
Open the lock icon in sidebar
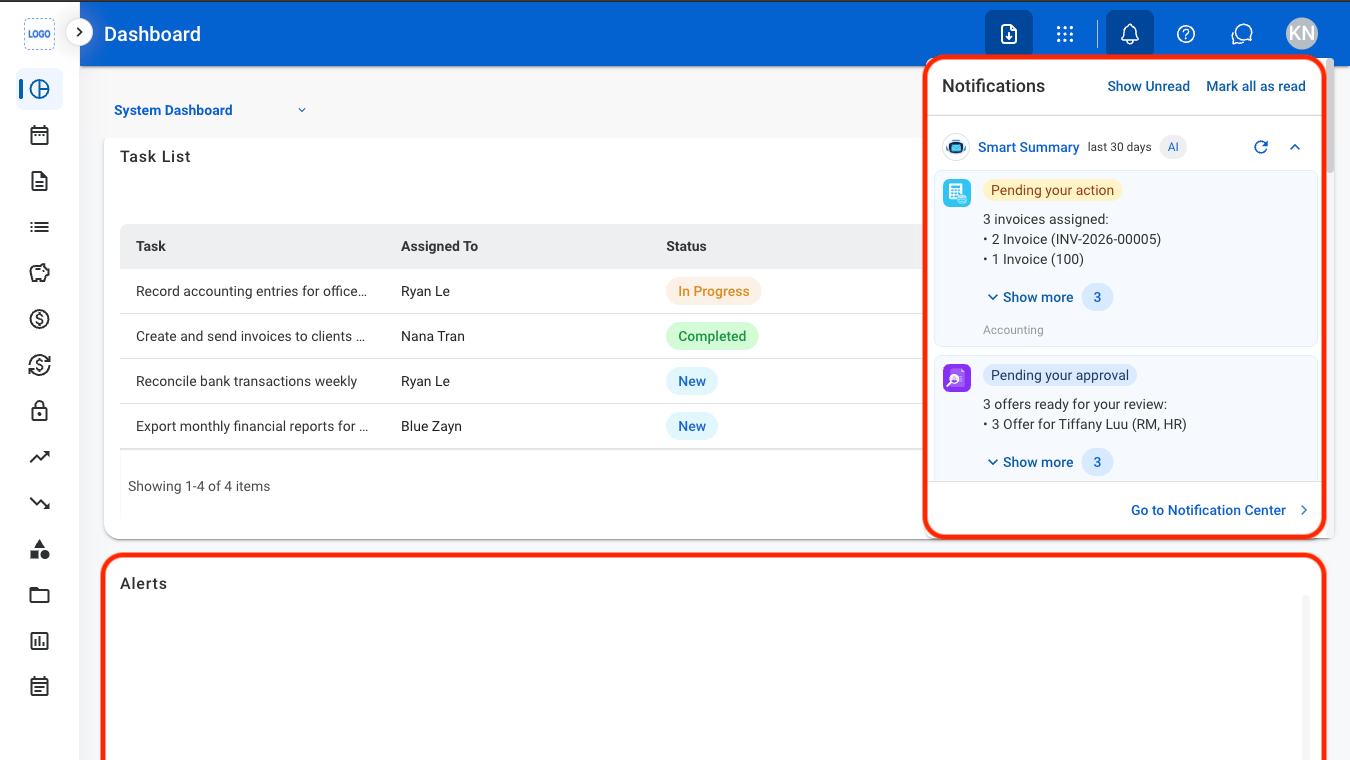click(x=39, y=411)
